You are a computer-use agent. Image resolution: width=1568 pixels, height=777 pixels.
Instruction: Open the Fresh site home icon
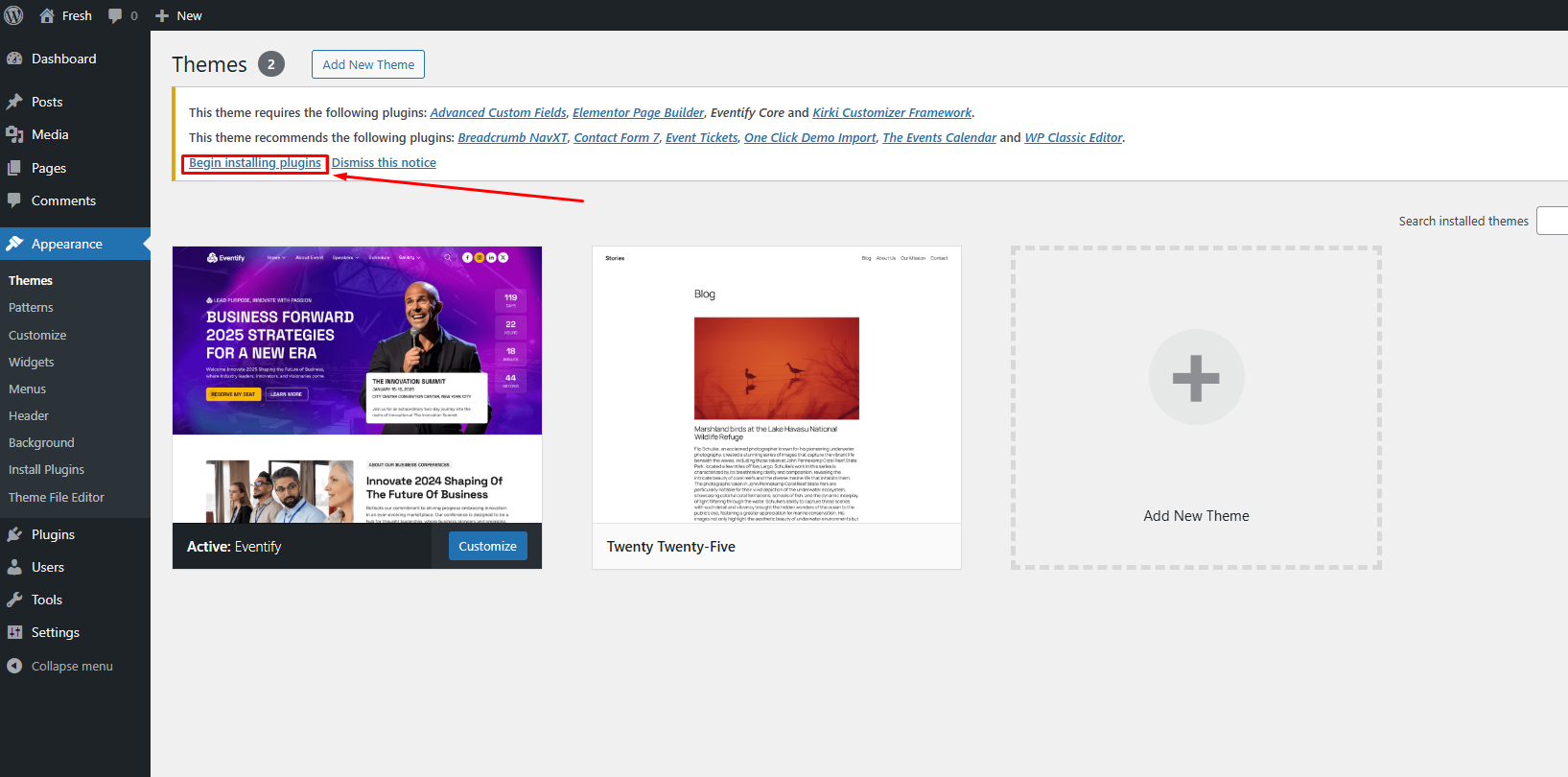[x=47, y=15]
